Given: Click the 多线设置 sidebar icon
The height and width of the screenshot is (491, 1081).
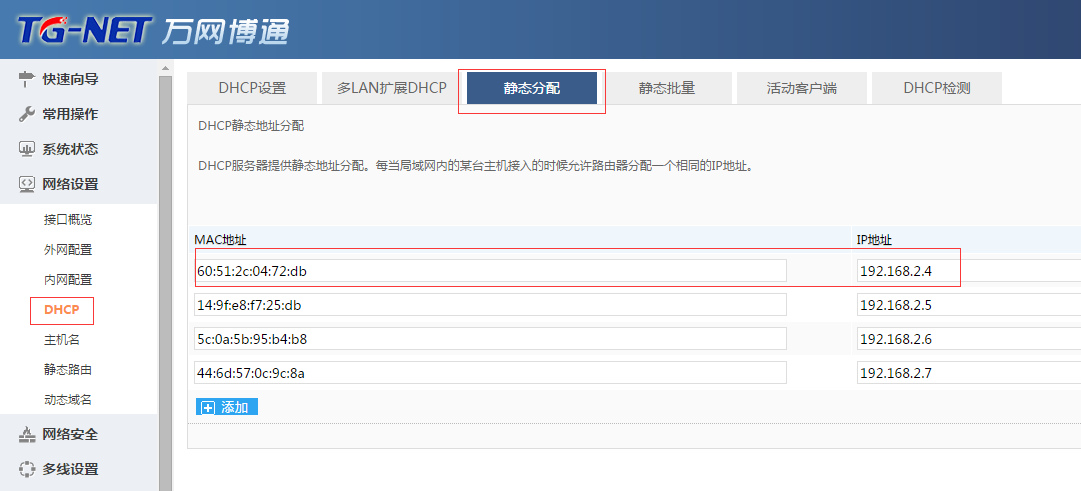Looking at the screenshot, I should click(x=27, y=469).
